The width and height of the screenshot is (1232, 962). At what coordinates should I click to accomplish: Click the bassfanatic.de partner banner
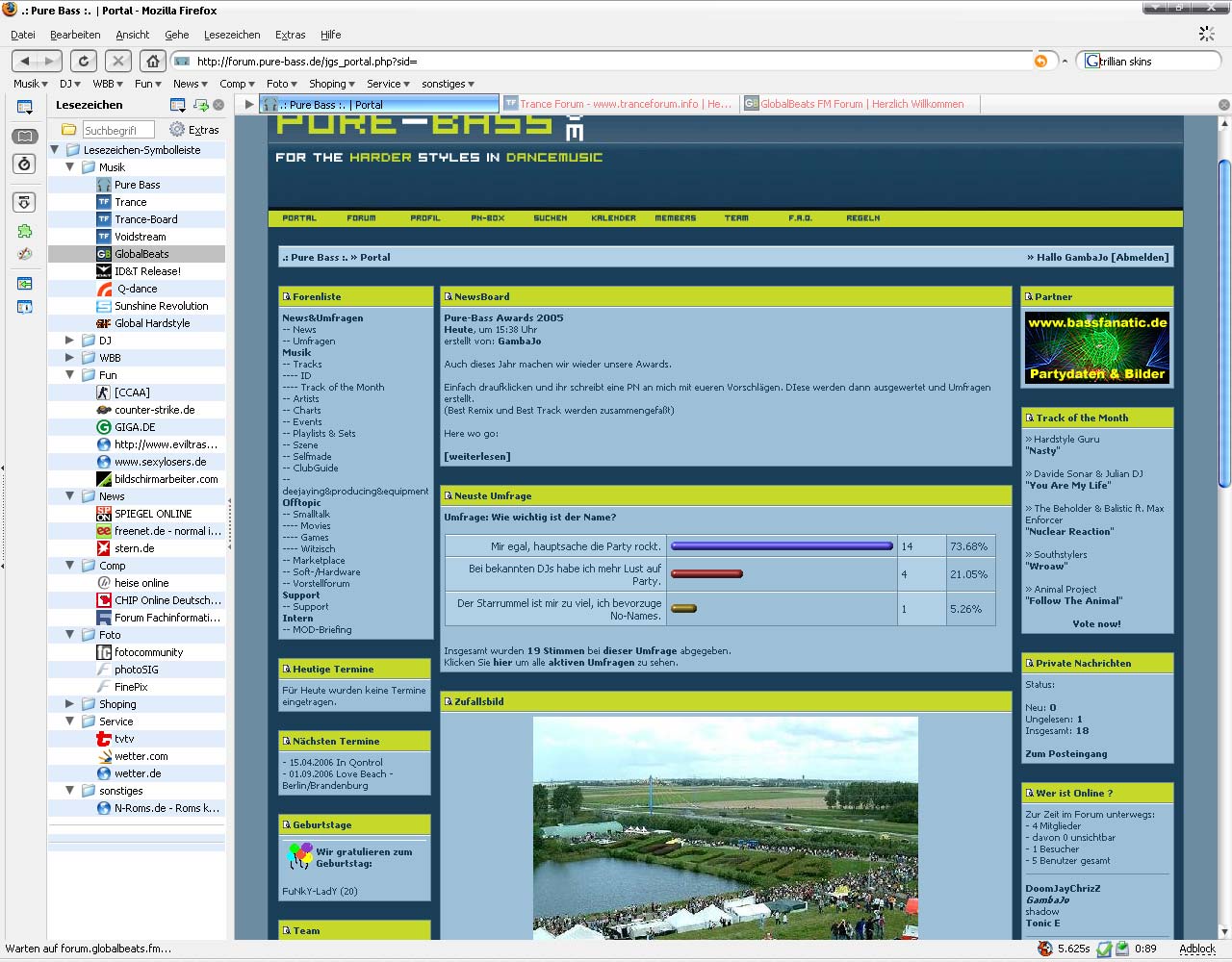pyautogui.click(x=1097, y=348)
